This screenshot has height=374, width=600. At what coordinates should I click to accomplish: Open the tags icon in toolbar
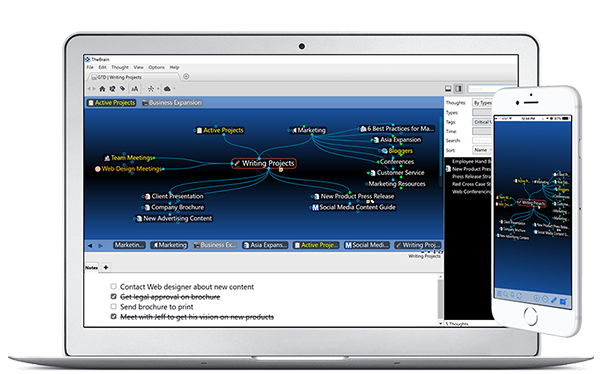click(122, 89)
